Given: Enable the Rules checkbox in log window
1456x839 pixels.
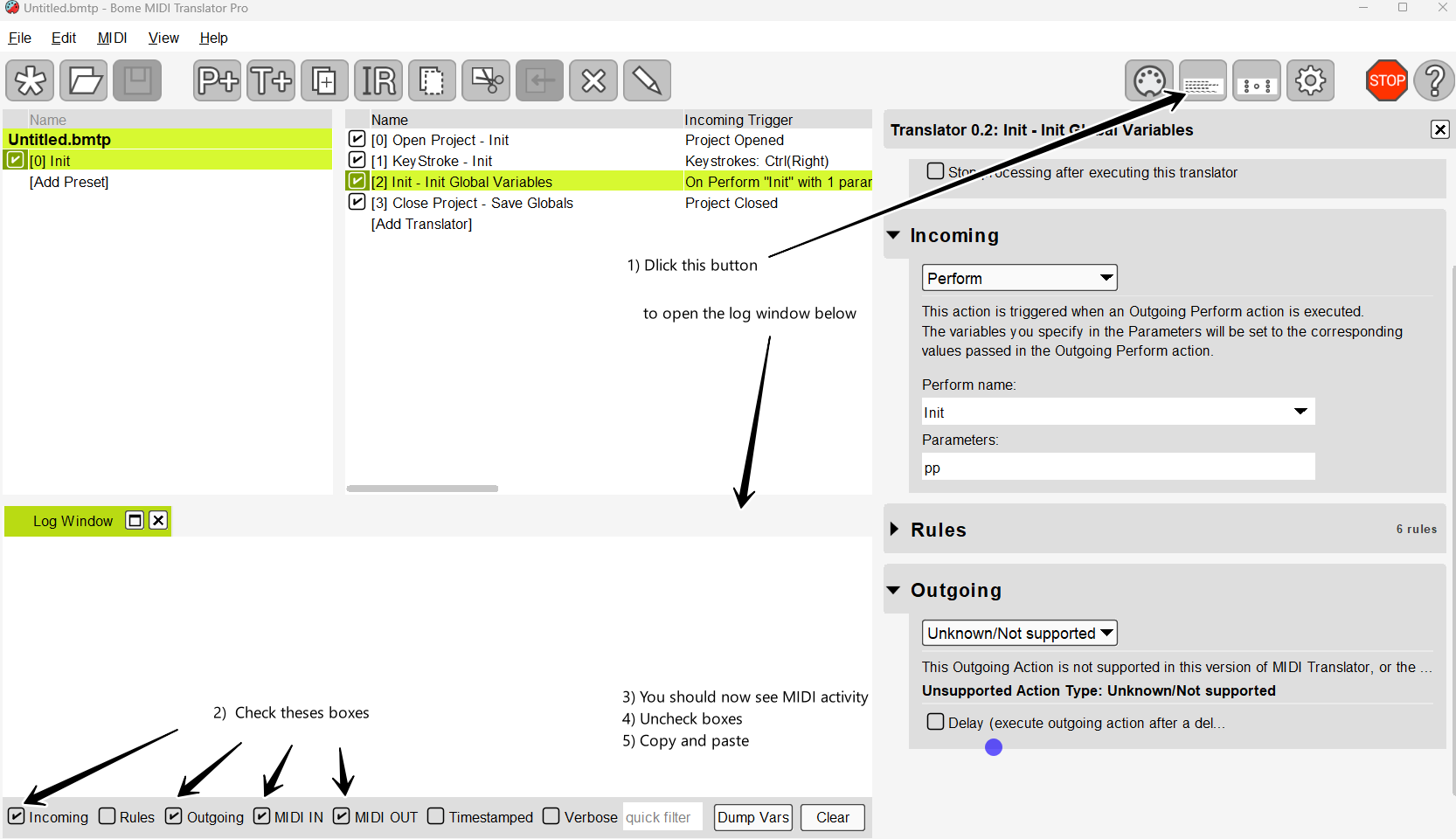Looking at the screenshot, I should [x=107, y=816].
